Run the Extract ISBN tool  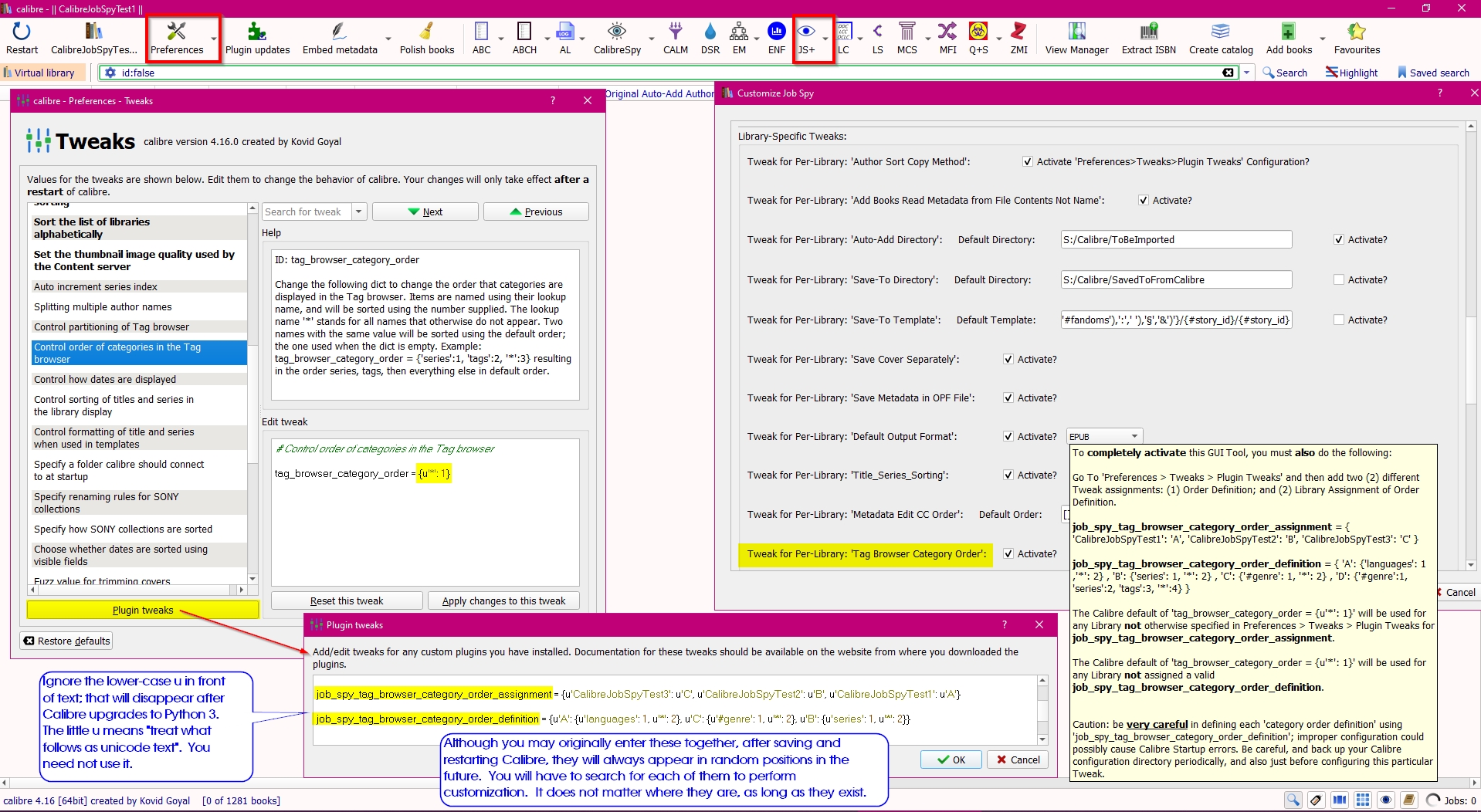coord(1149,39)
